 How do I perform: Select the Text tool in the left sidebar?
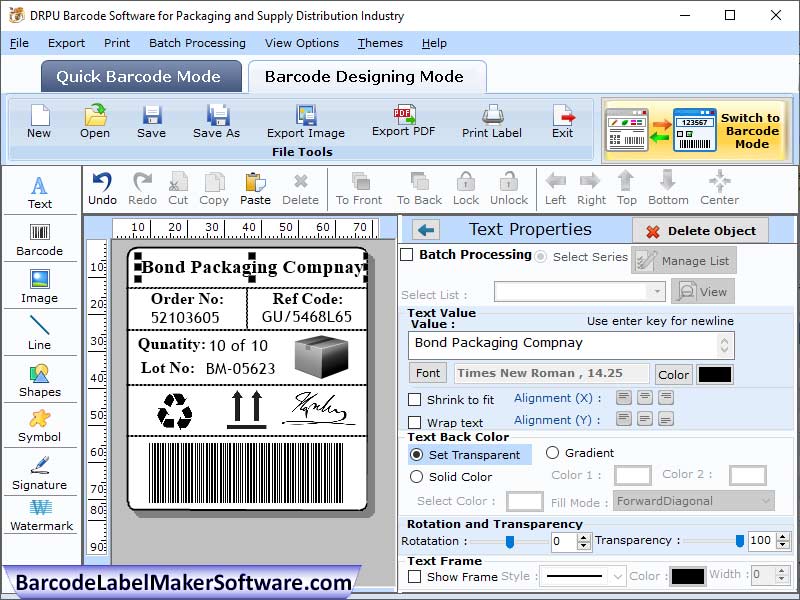(40, 188)
